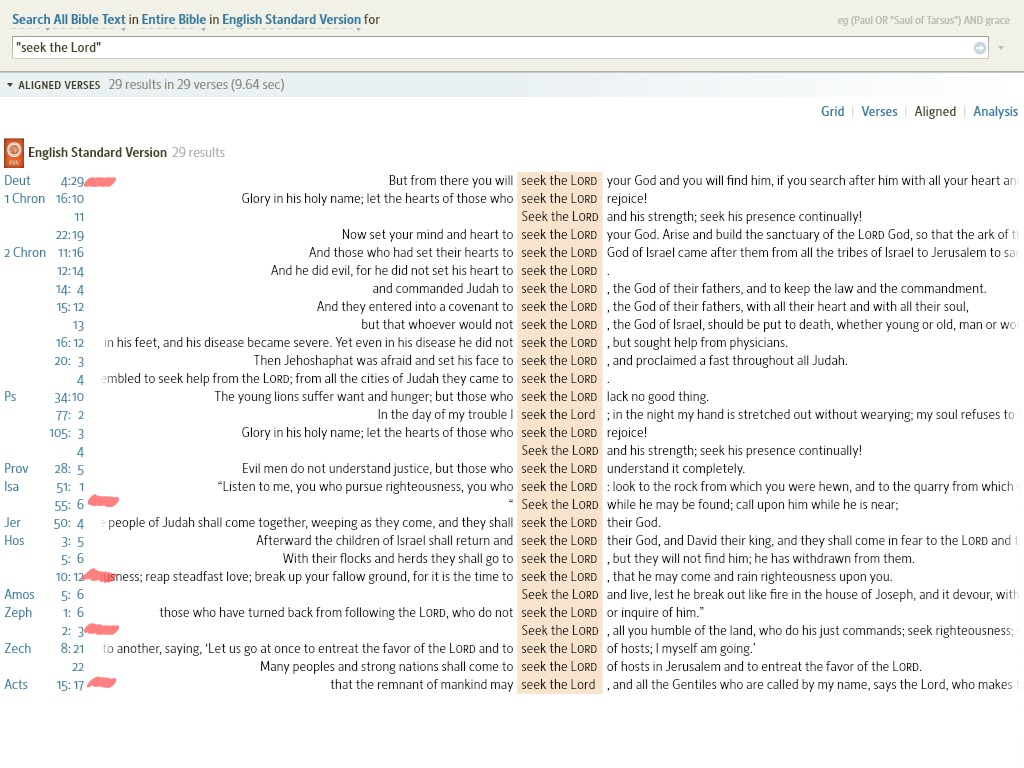
Task: Open the Zech book link
Action: (18, 648)
